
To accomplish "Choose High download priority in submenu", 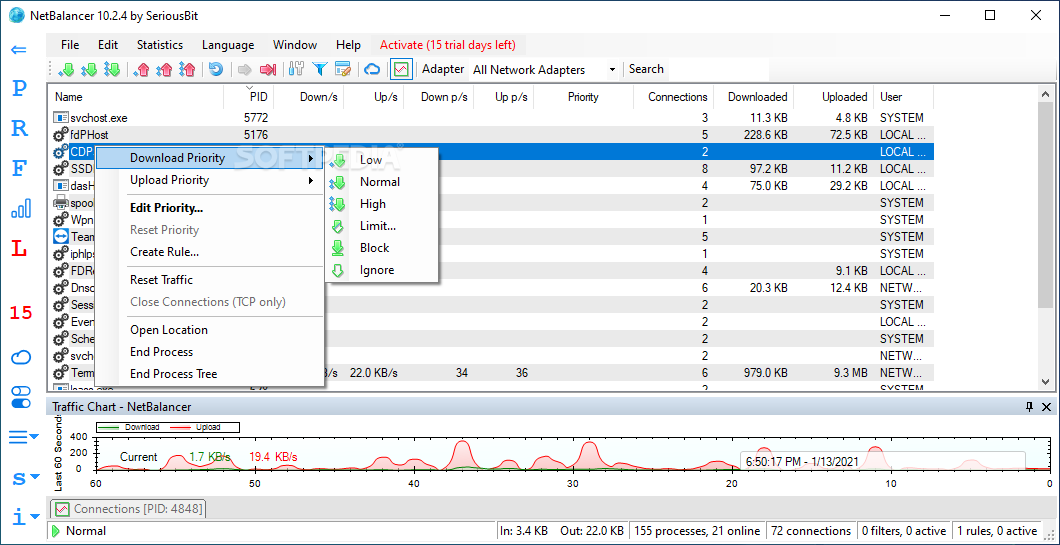I will 383,204.
